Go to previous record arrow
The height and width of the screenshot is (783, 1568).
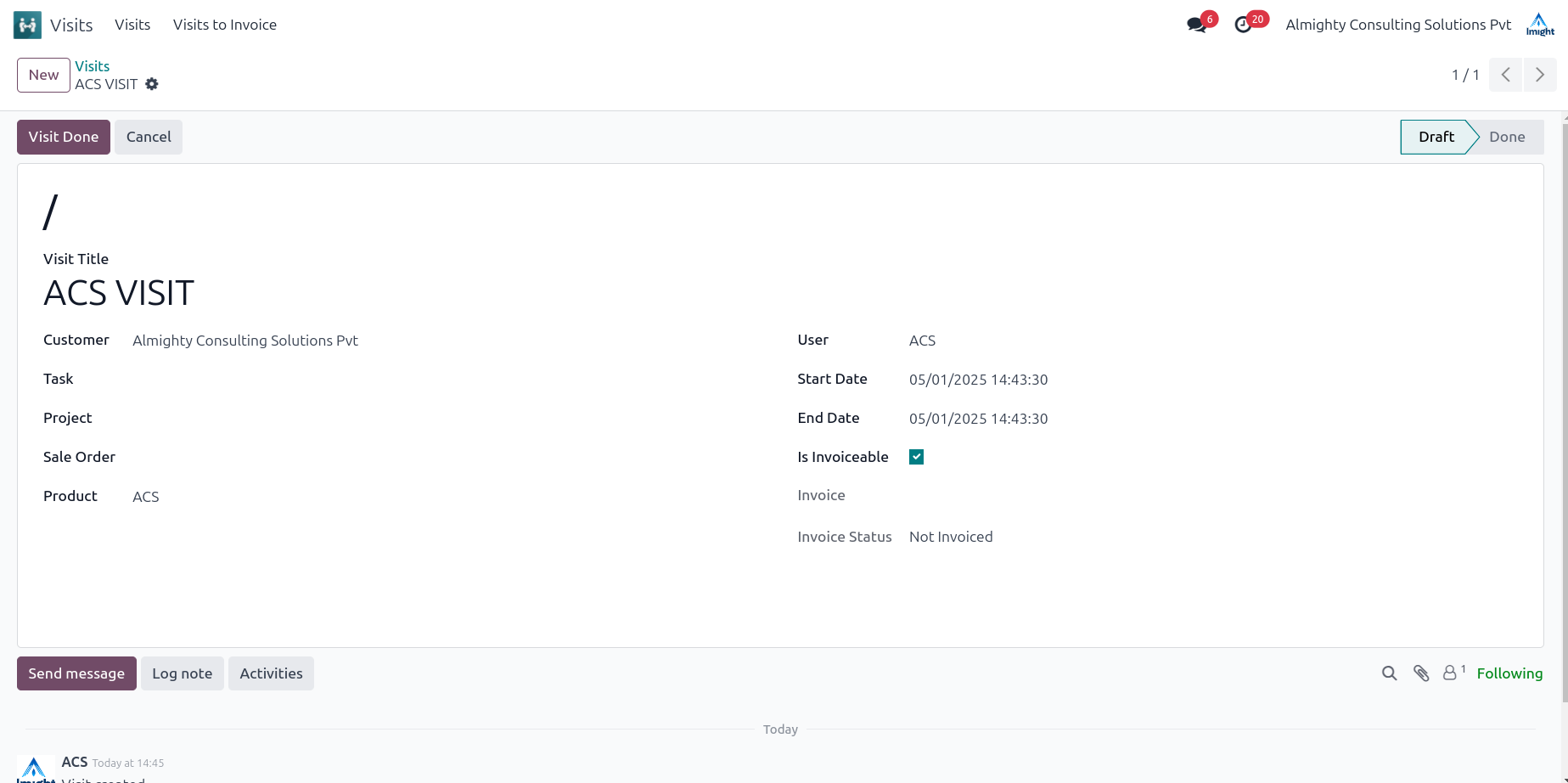coord(1505,75)
